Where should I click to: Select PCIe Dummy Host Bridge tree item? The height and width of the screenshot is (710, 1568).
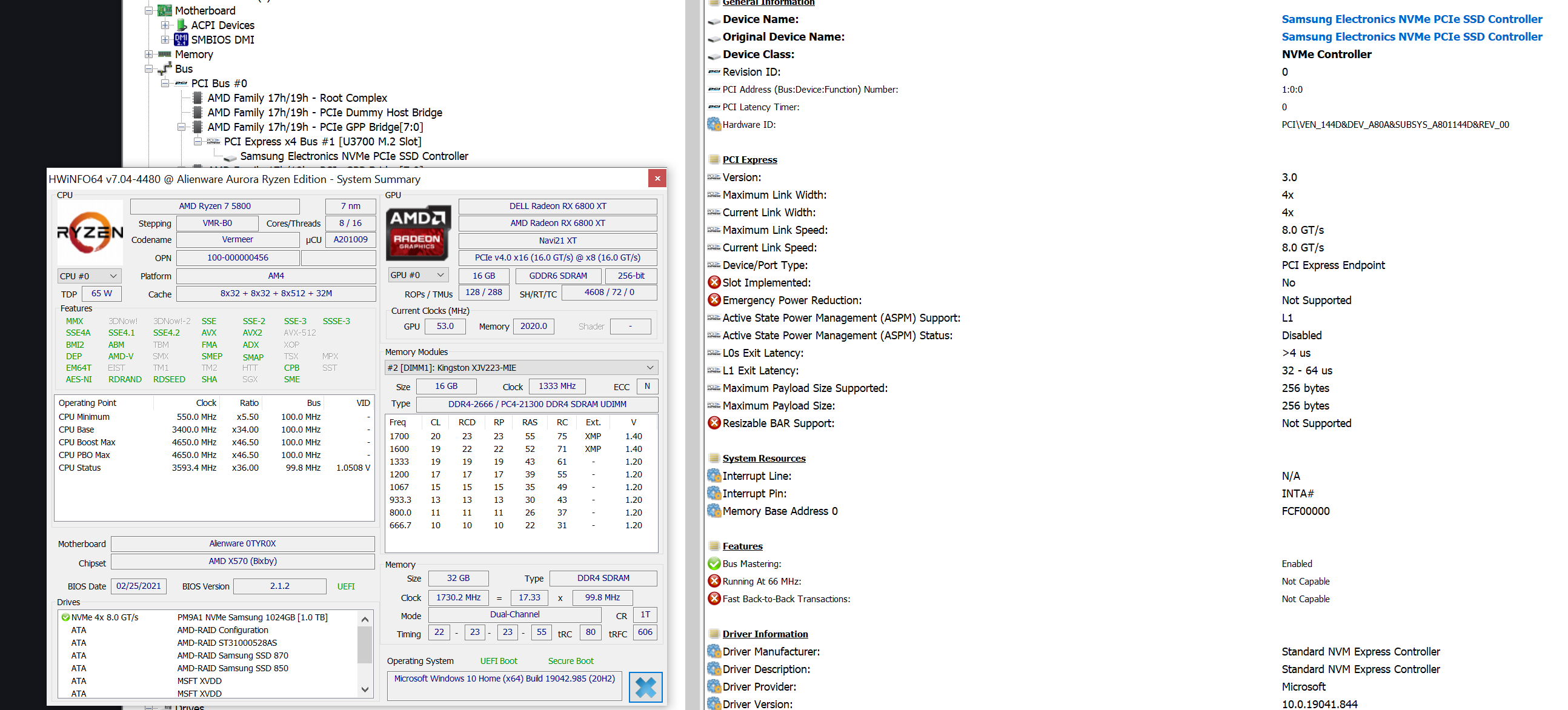324,113
